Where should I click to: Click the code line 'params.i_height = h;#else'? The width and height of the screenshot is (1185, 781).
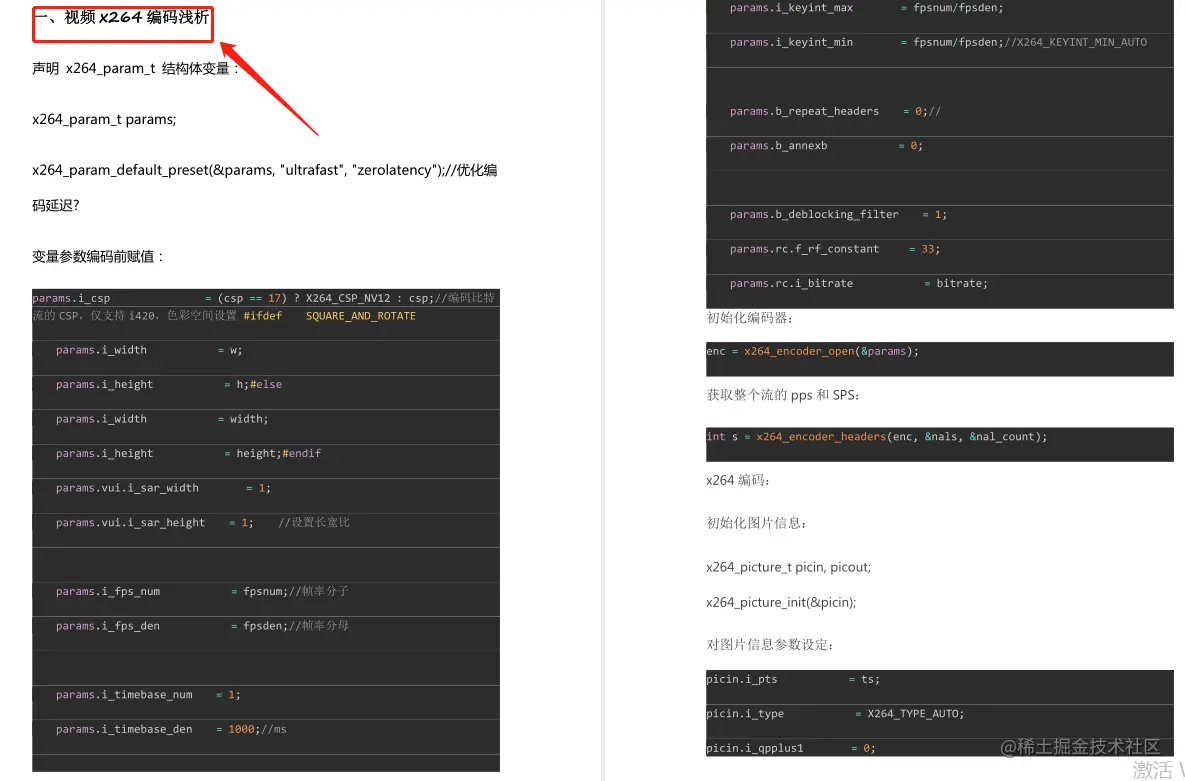[x=169, y=384]
